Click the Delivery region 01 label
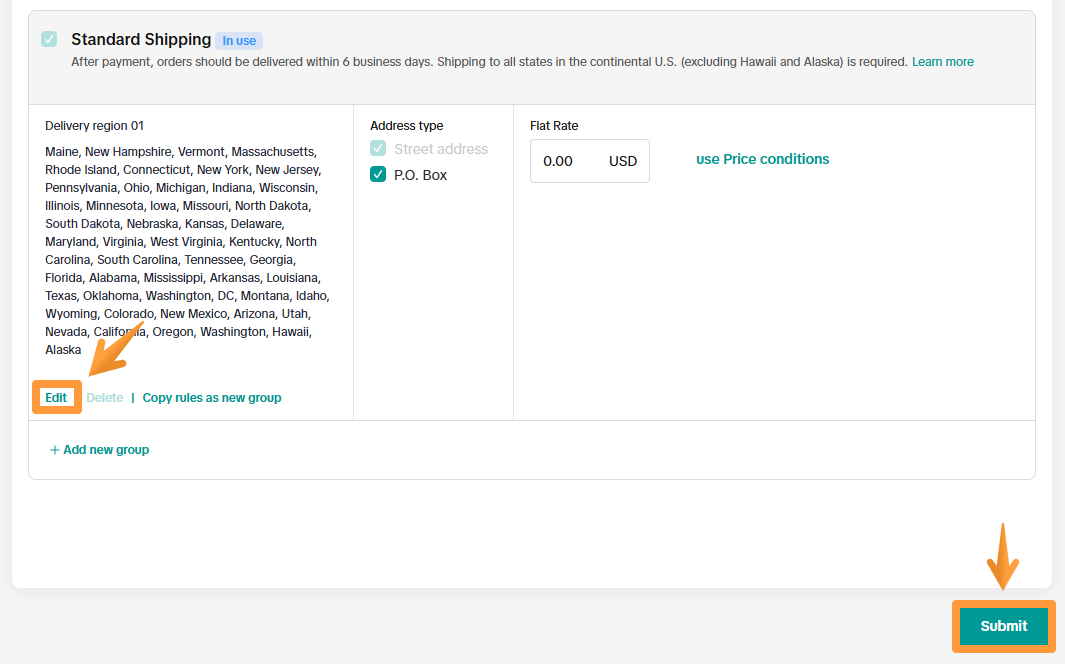The width and height of the screenshot is (1065, 664). [x=94, y=126]
